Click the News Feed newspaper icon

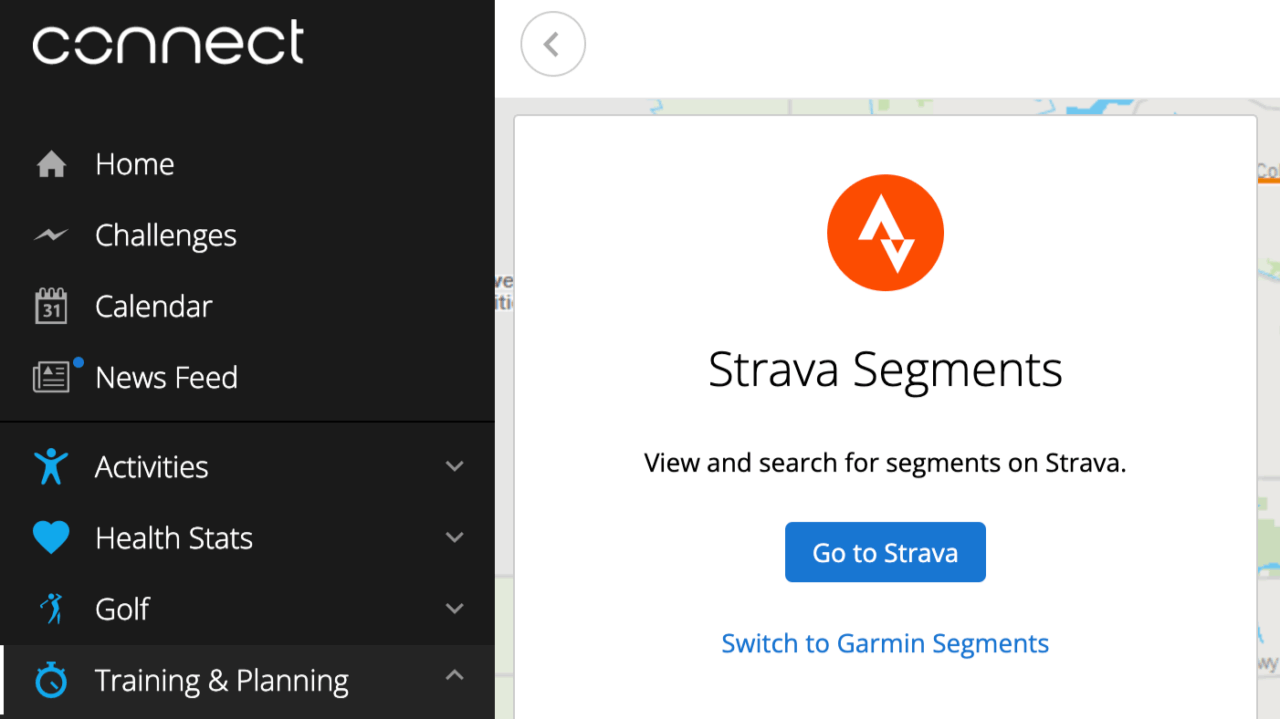(49, 377)
